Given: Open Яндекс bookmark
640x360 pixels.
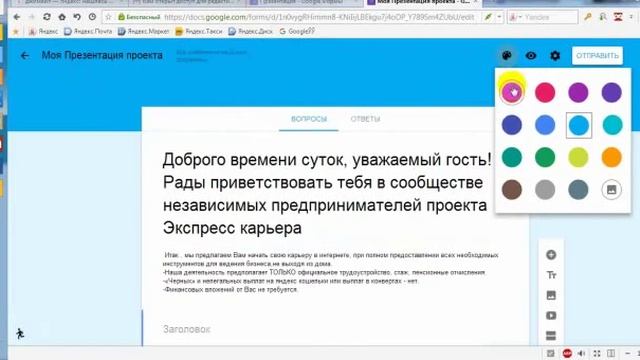Looking at the screenshot, I should click(x=43, y=31).
